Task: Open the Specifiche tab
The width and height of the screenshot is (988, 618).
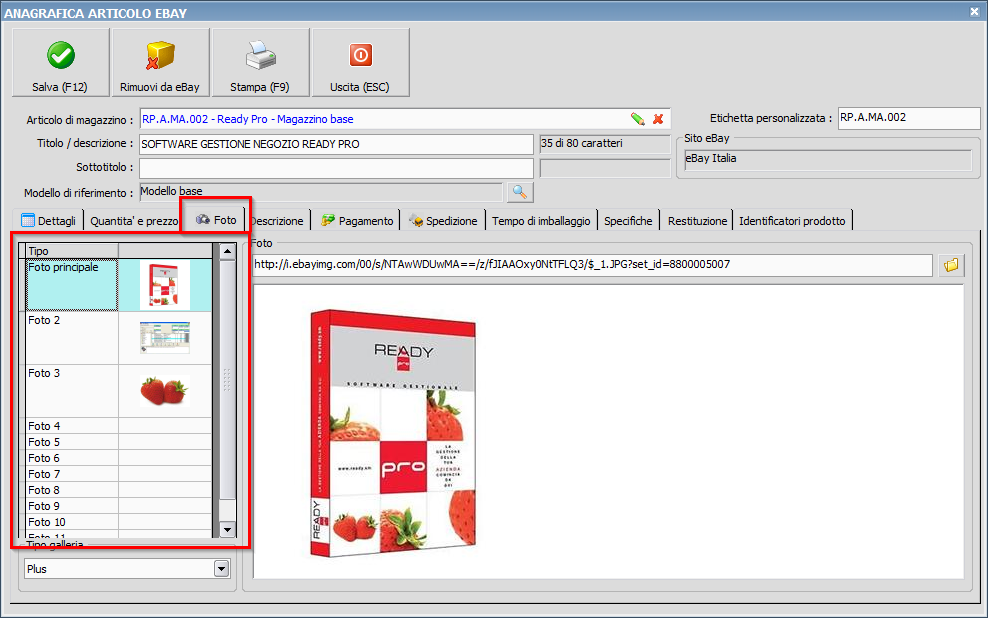Action: pos(628,221)
